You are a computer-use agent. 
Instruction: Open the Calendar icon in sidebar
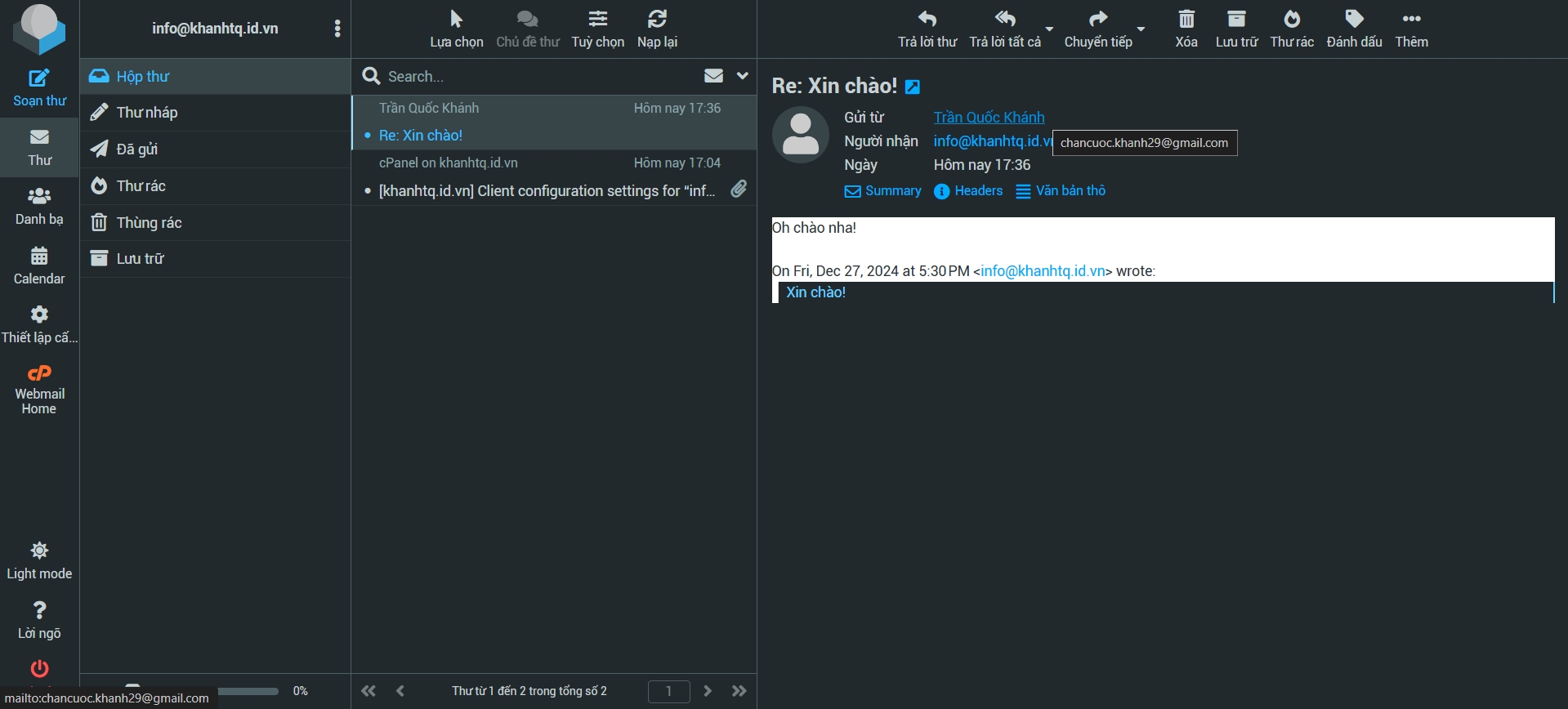39,256
